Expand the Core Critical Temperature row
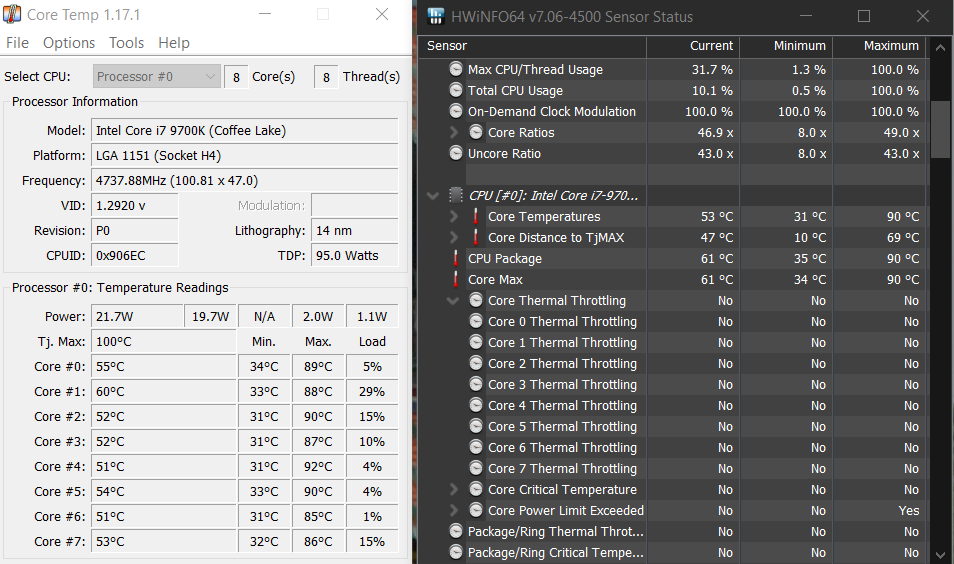This screenshot has width=954, height=564. point(453,489)
